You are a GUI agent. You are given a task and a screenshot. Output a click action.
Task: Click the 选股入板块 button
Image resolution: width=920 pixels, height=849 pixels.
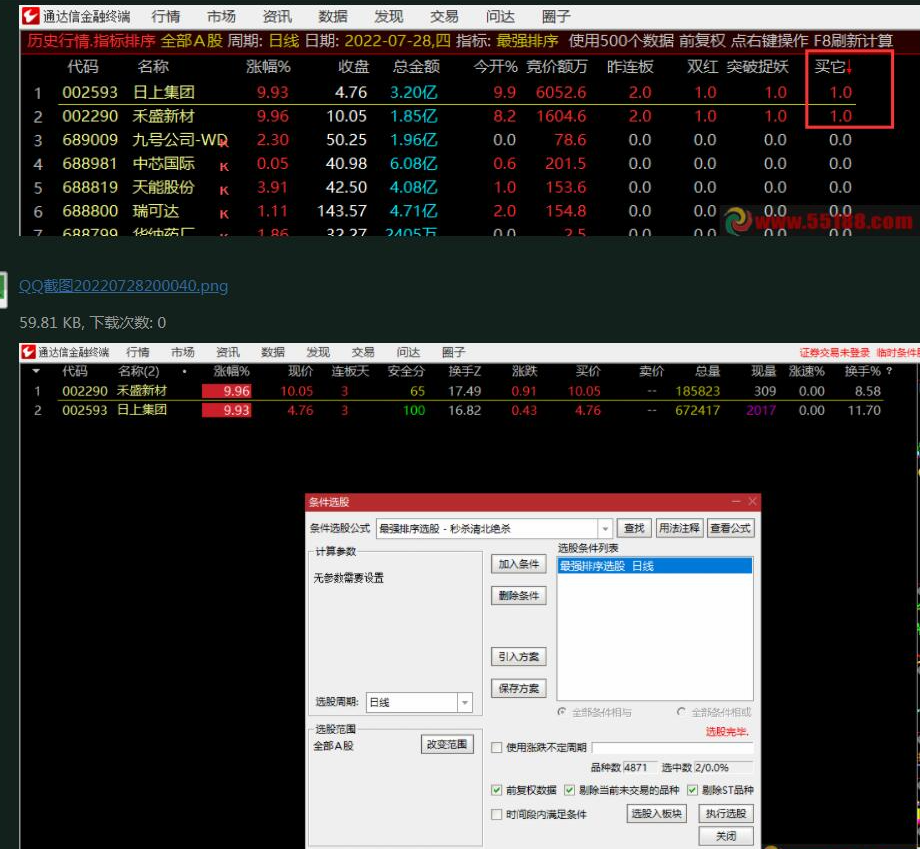pos(657,813)
